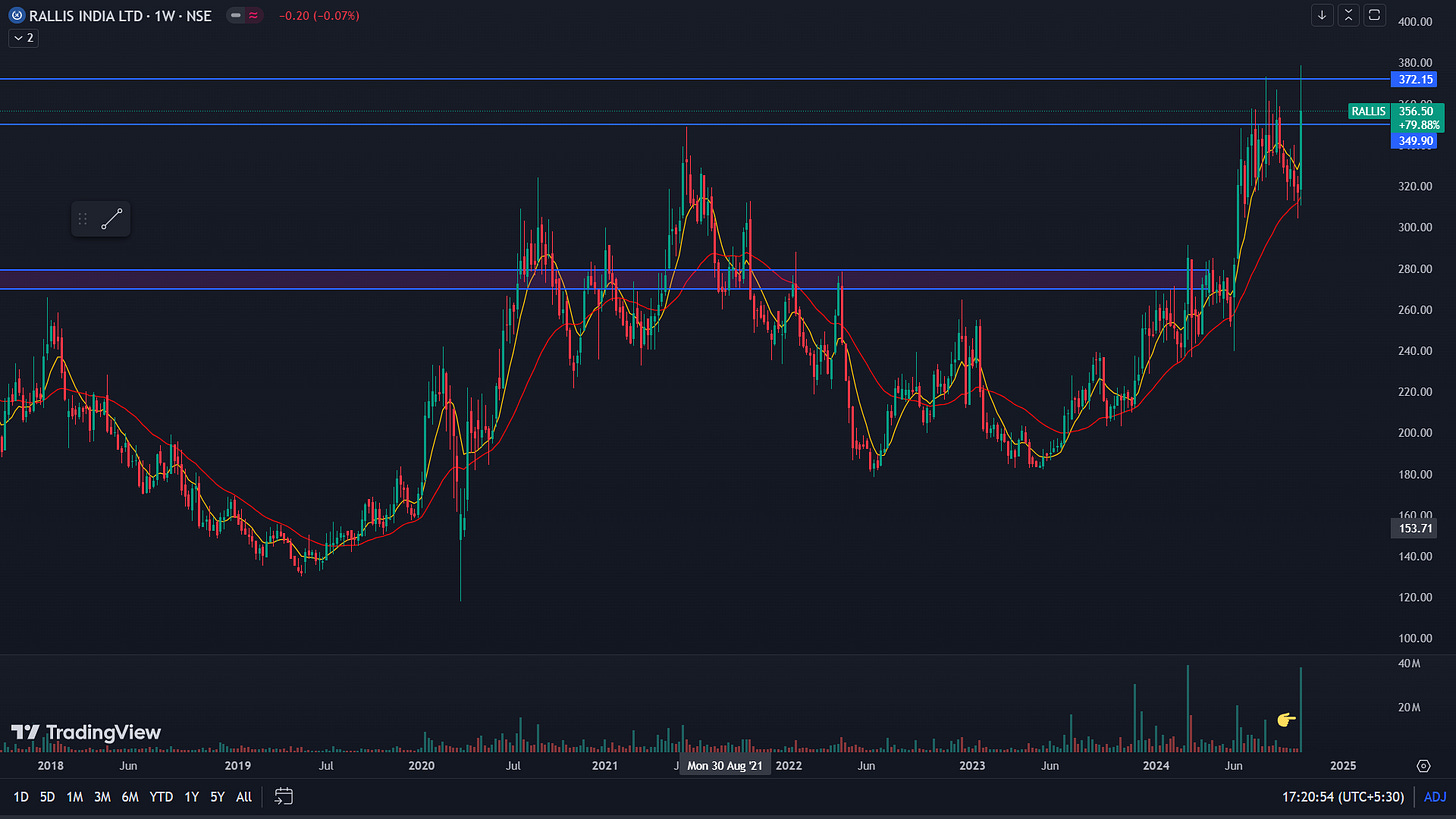Click the 153.71 price scale label
This screenshot has width=1456, height=819.
(x=1413, y=526)
